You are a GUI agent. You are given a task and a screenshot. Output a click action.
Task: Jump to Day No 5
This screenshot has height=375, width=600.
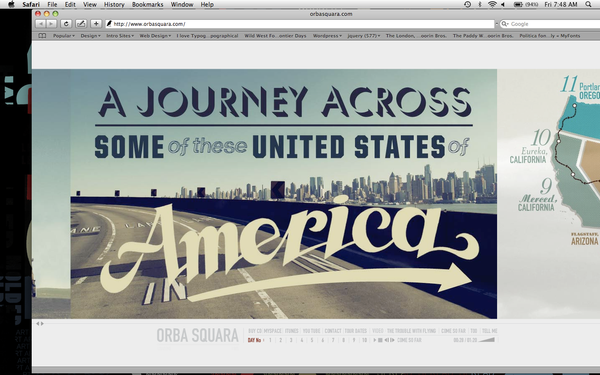(312, 340)
